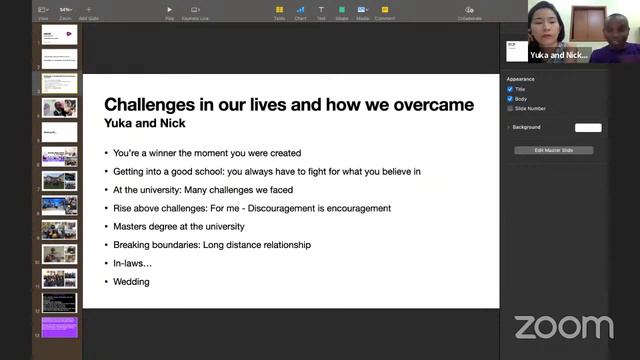Insert a chart using the Chart icon

point(300,10)
